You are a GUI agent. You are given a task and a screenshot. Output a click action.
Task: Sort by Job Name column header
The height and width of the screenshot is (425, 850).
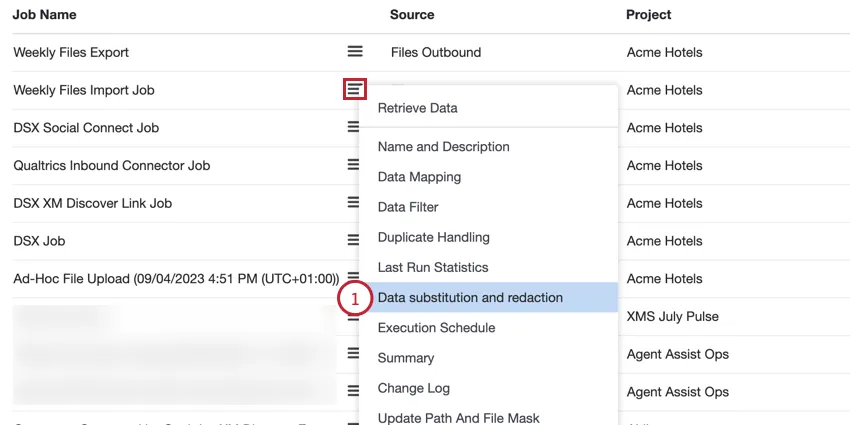(45, 15)
